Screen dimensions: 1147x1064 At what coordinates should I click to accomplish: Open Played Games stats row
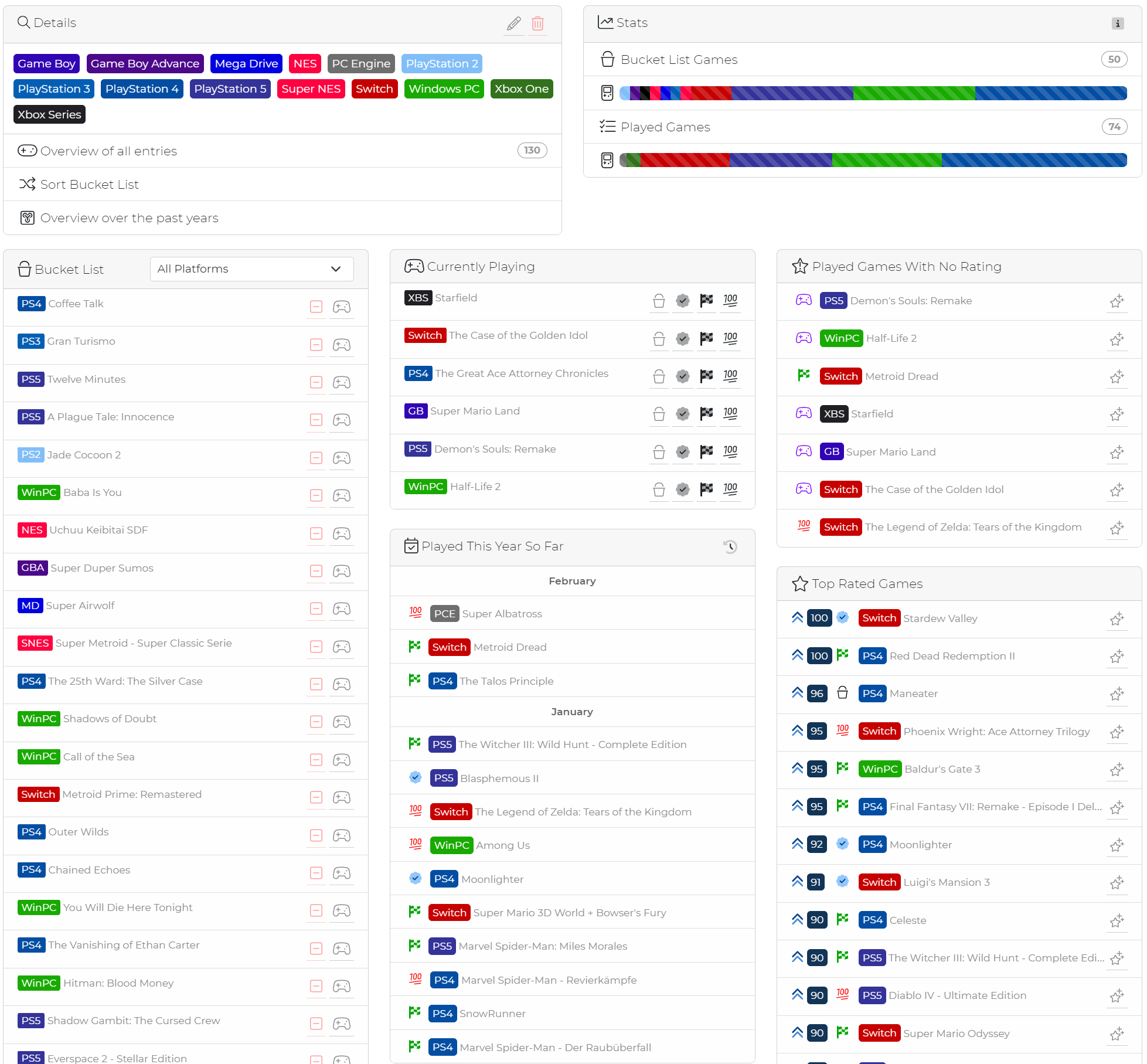(863, 127)
